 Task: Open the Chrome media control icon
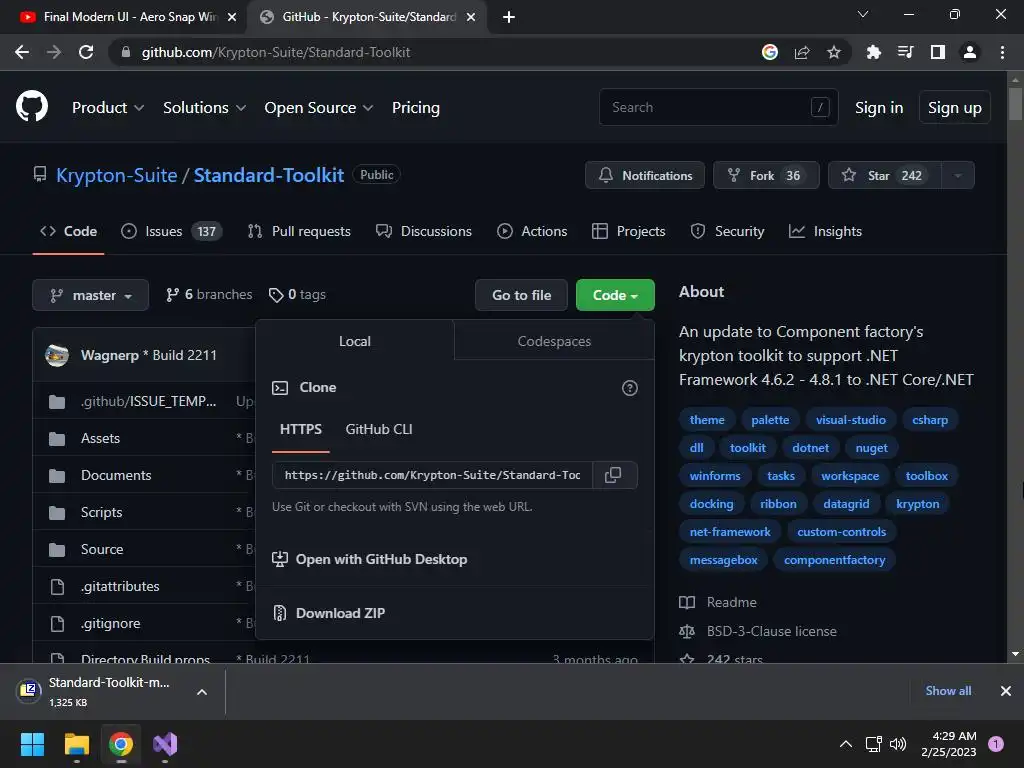click(x=905, y=52)
